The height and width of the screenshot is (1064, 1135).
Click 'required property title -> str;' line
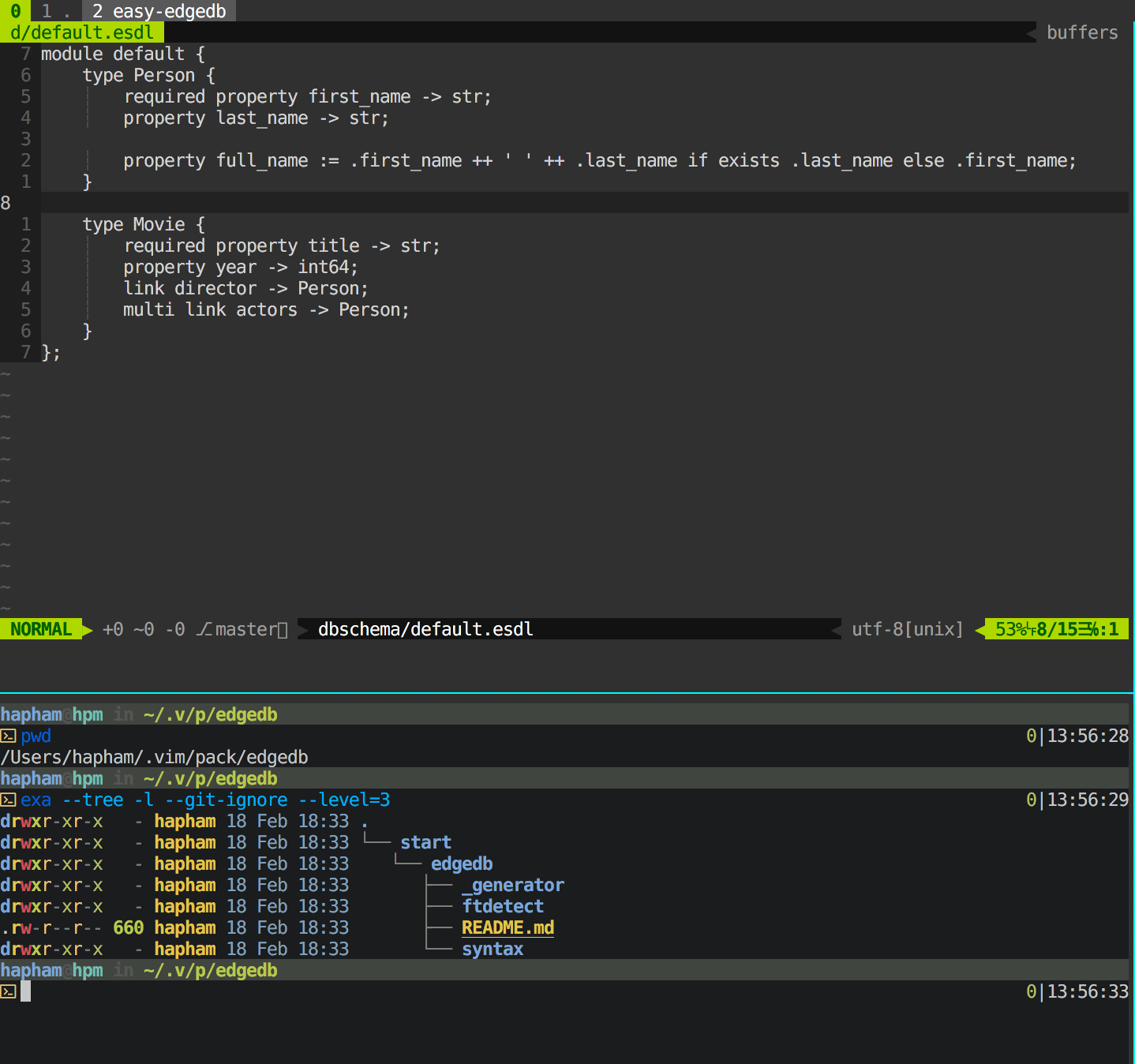282,245
